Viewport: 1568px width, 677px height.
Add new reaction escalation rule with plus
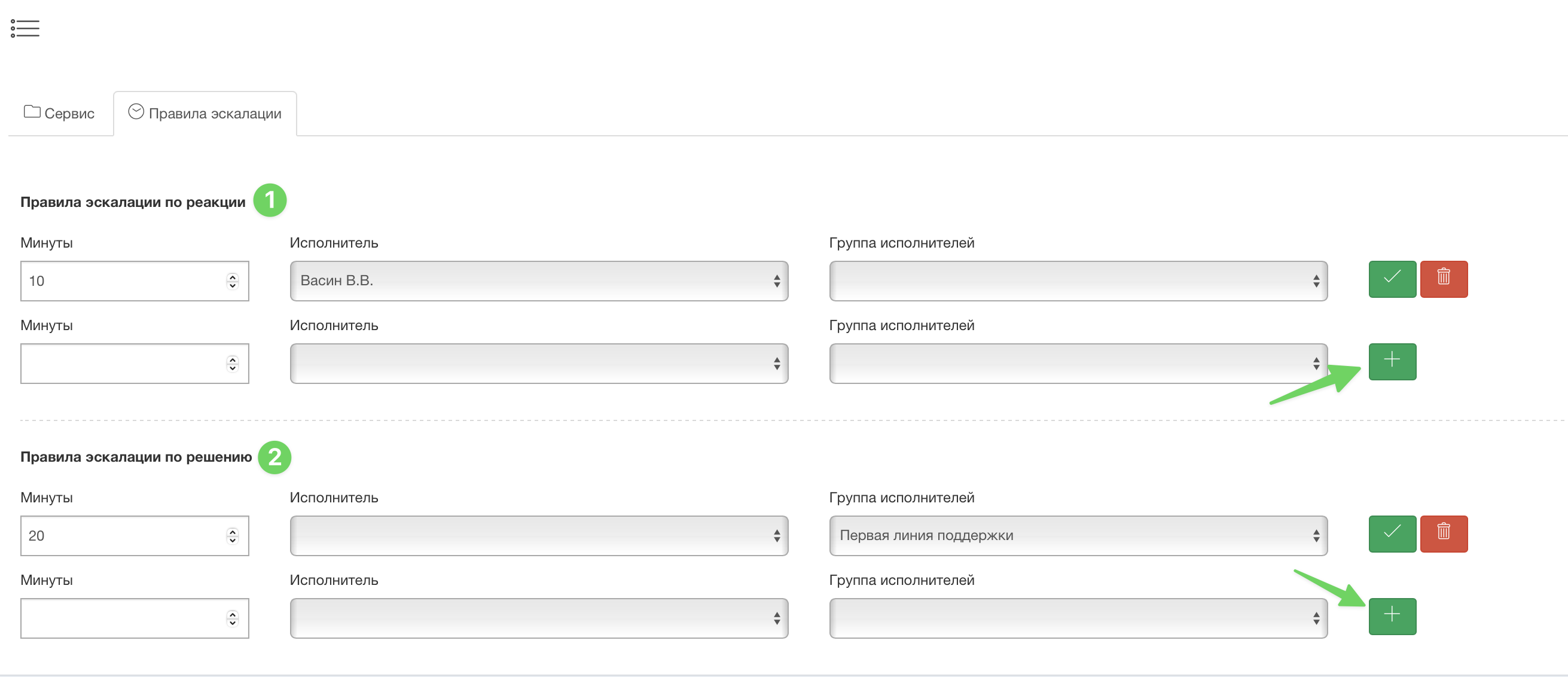pyautogui.click(x=1392, y=361)
